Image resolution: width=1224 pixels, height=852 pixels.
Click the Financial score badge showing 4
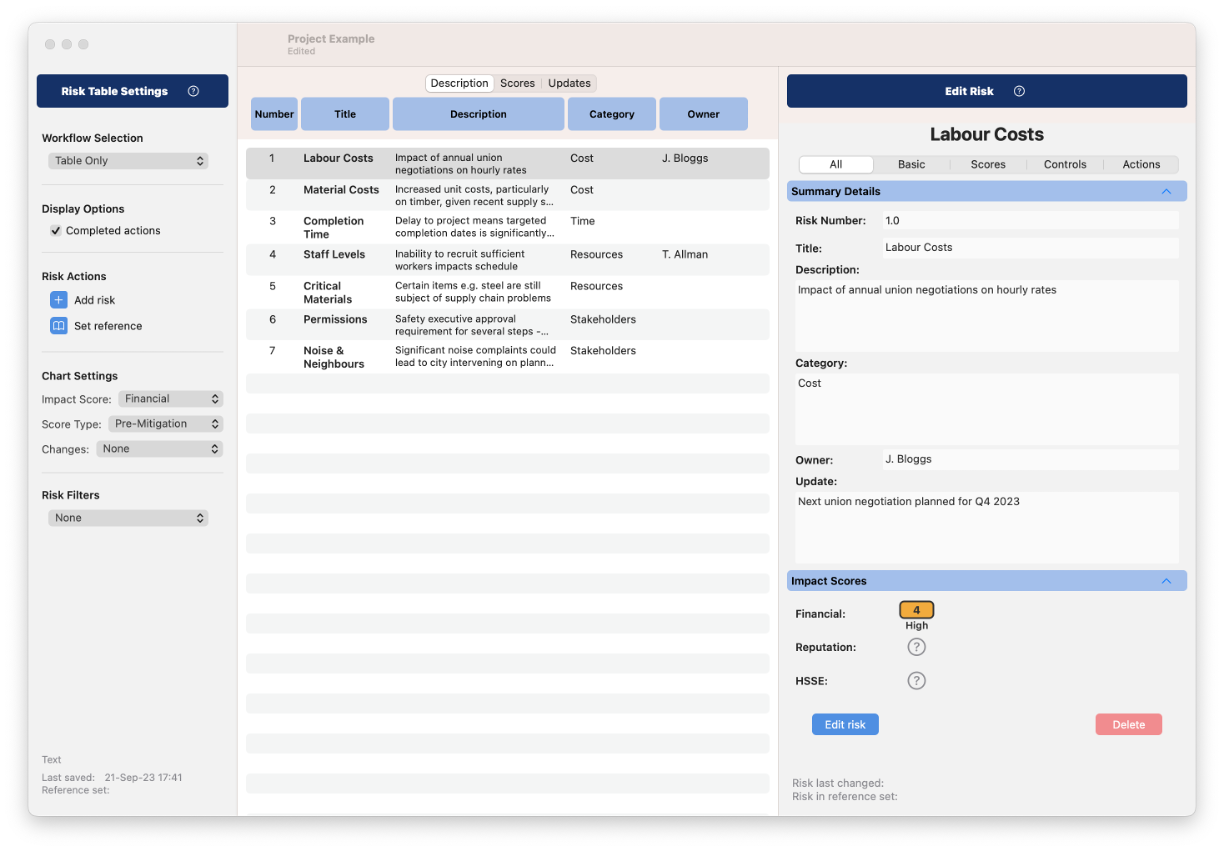point(916,610)
